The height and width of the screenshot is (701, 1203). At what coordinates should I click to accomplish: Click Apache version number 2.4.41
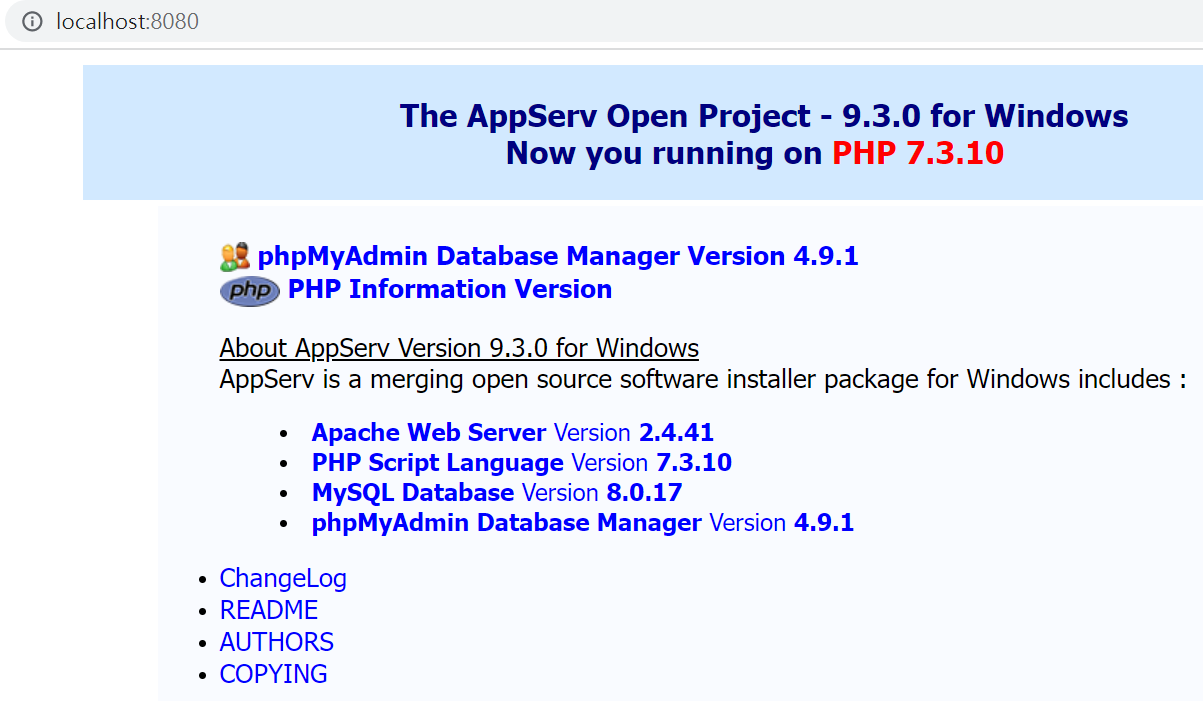[x=677, y=433]
